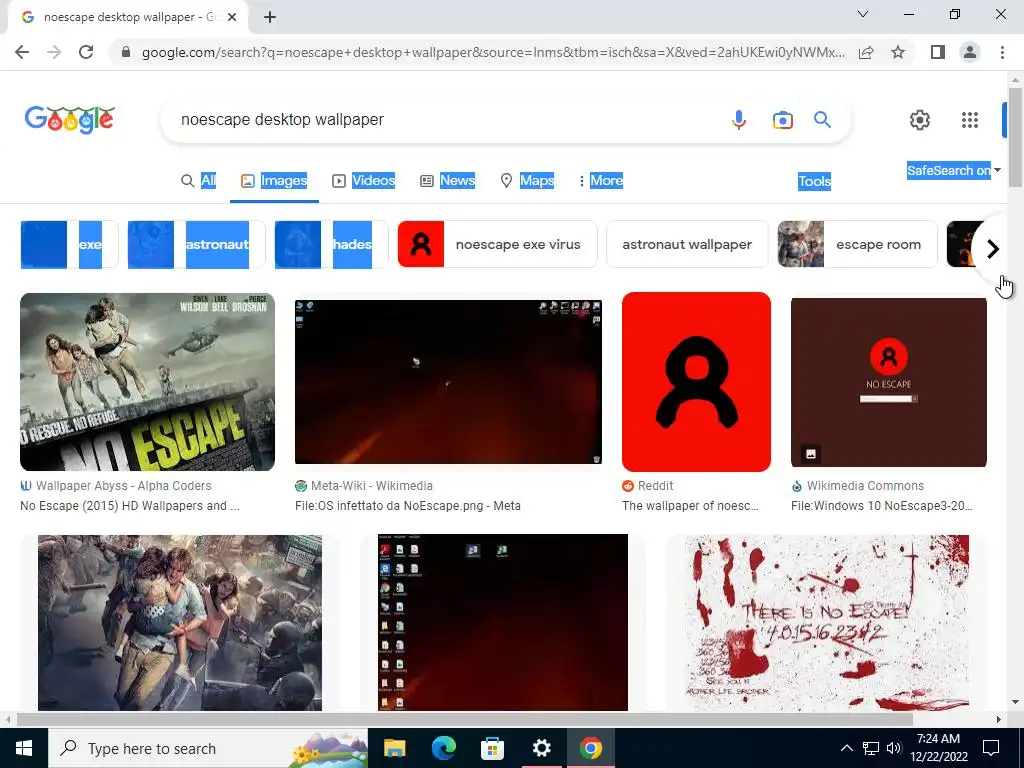Click the horizontal page scrollbar thumb

pos(464,719)
